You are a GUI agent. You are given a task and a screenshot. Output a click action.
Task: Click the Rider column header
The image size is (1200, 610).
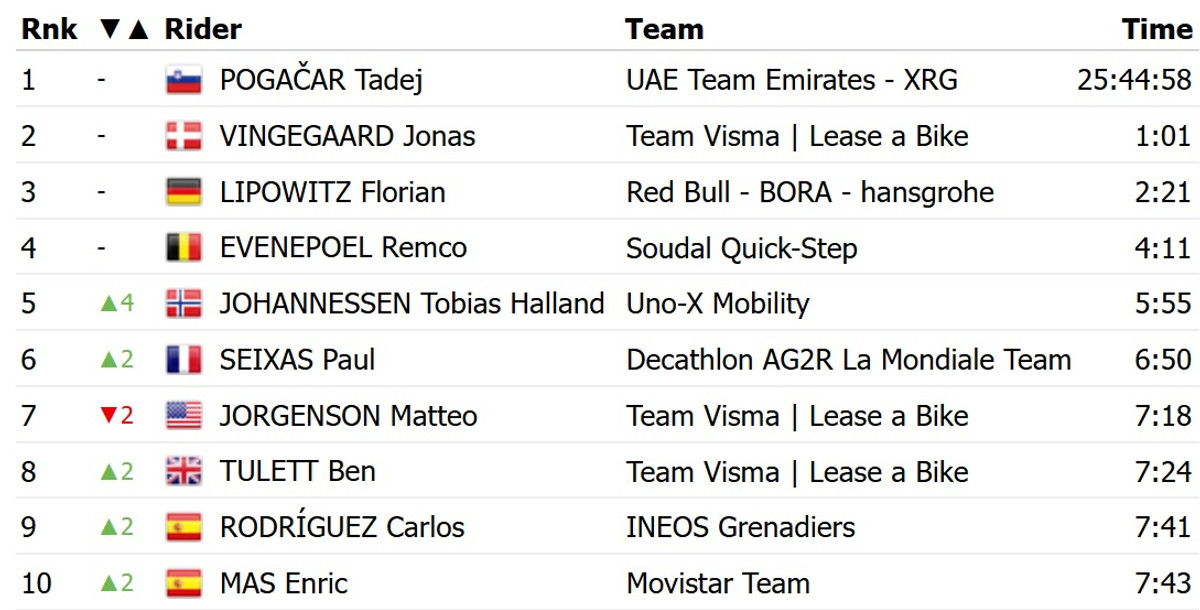click(203, 30)
